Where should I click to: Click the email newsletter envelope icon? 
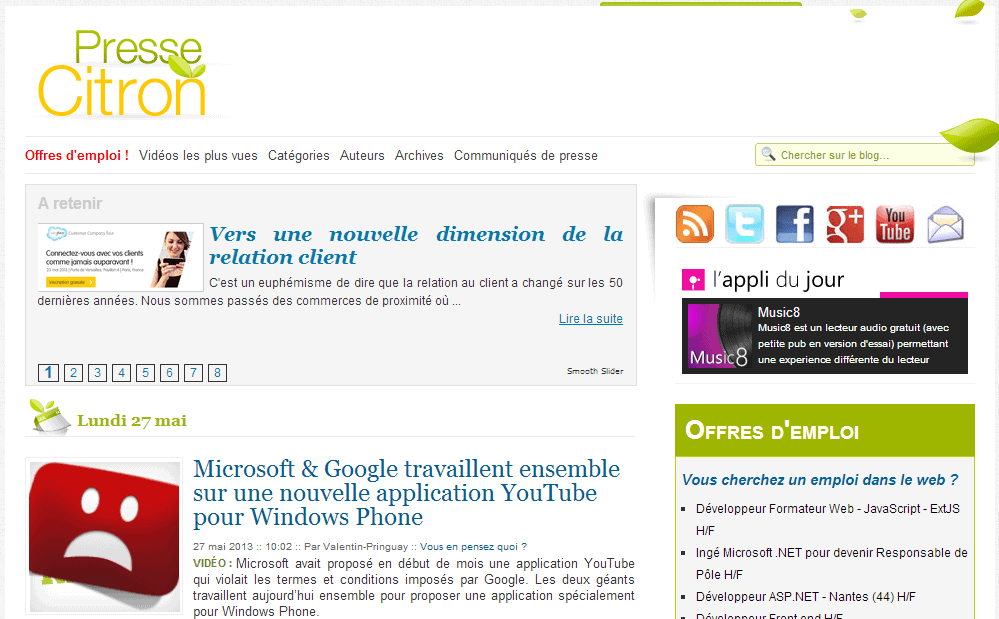pos(945,224)
